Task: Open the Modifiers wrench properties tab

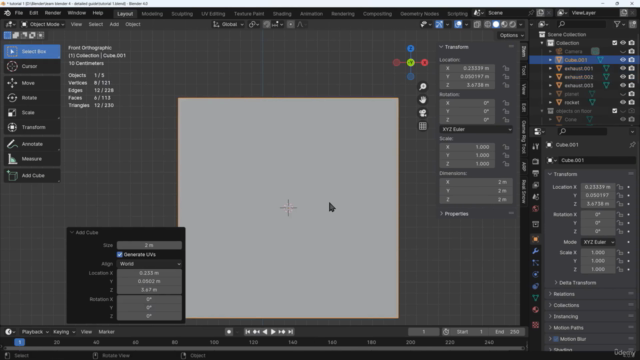Action: coord(536,251)
